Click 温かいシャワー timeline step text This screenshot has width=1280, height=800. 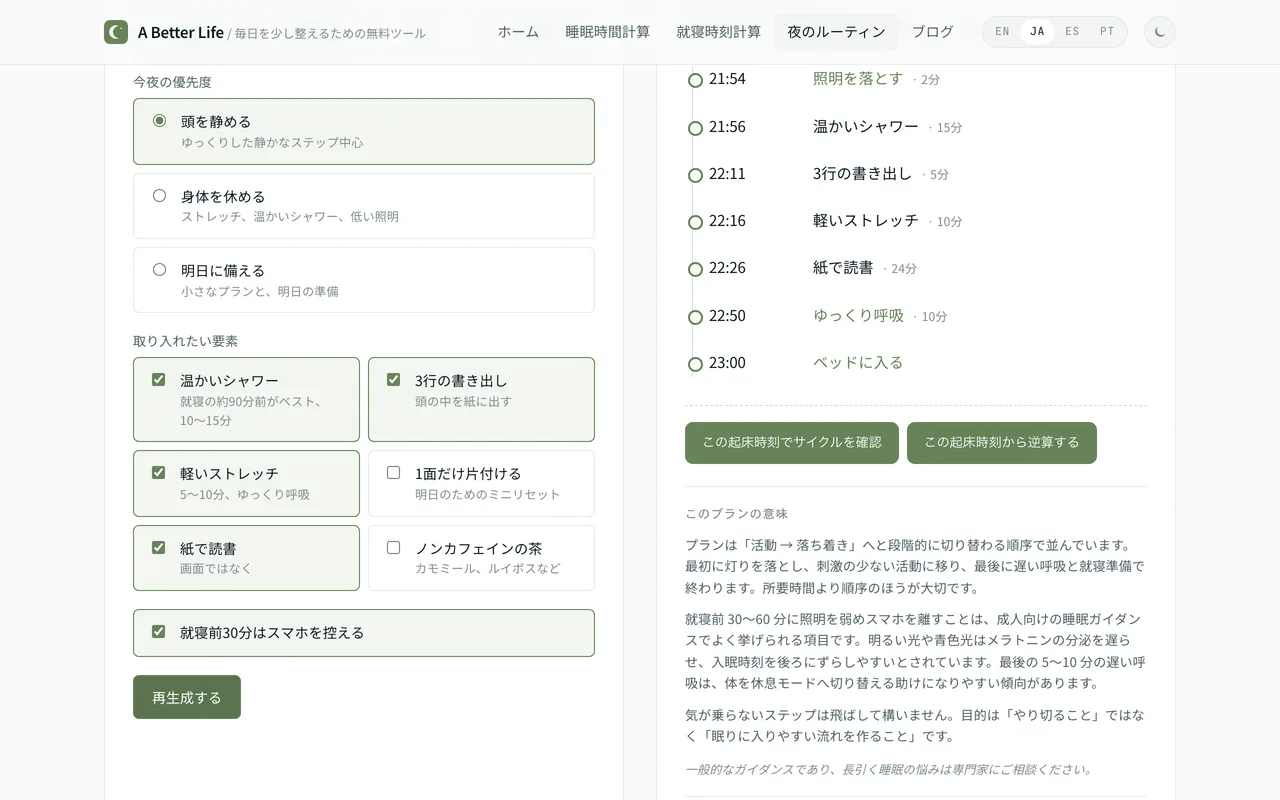pyautogui.click(x=866, y=127)
